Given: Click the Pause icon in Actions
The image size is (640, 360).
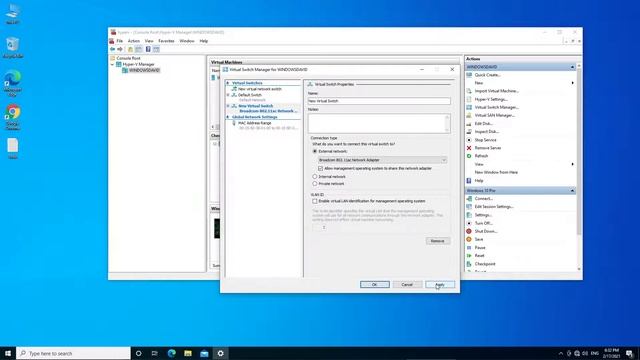Looking at the screenshot, I should 469,248.
